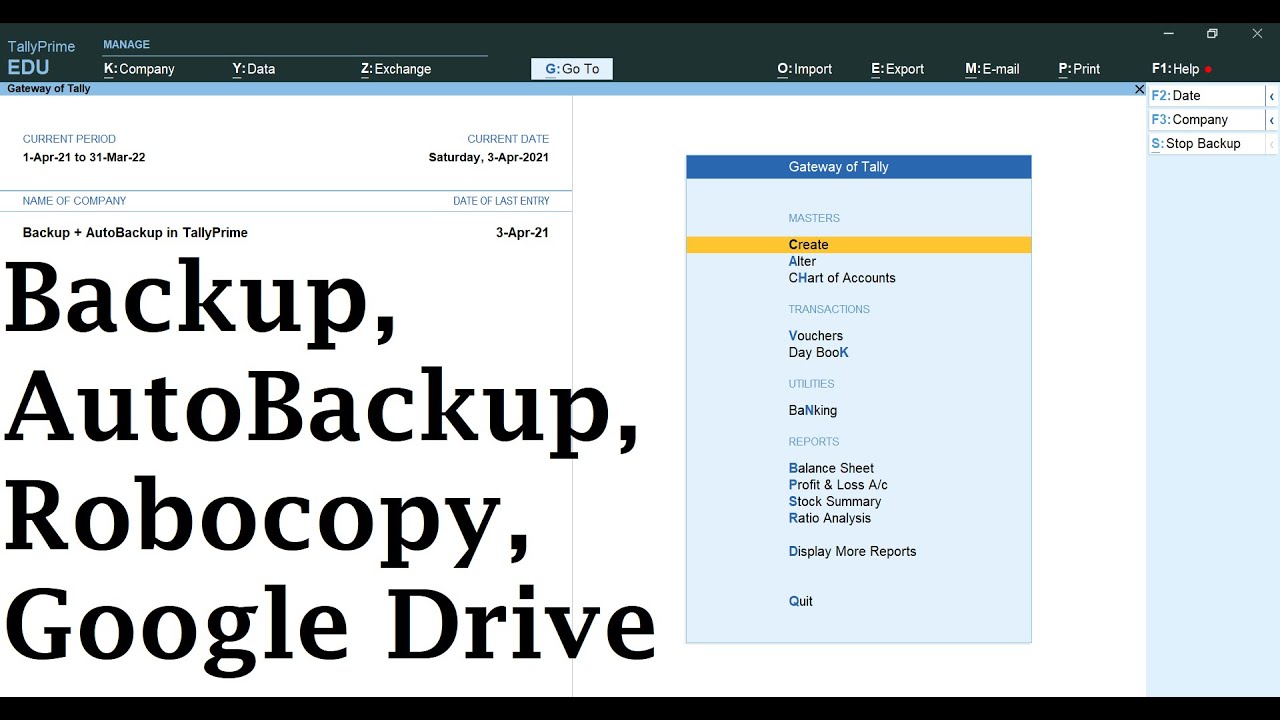Open the E: Export menu

[x=898, y=69]
